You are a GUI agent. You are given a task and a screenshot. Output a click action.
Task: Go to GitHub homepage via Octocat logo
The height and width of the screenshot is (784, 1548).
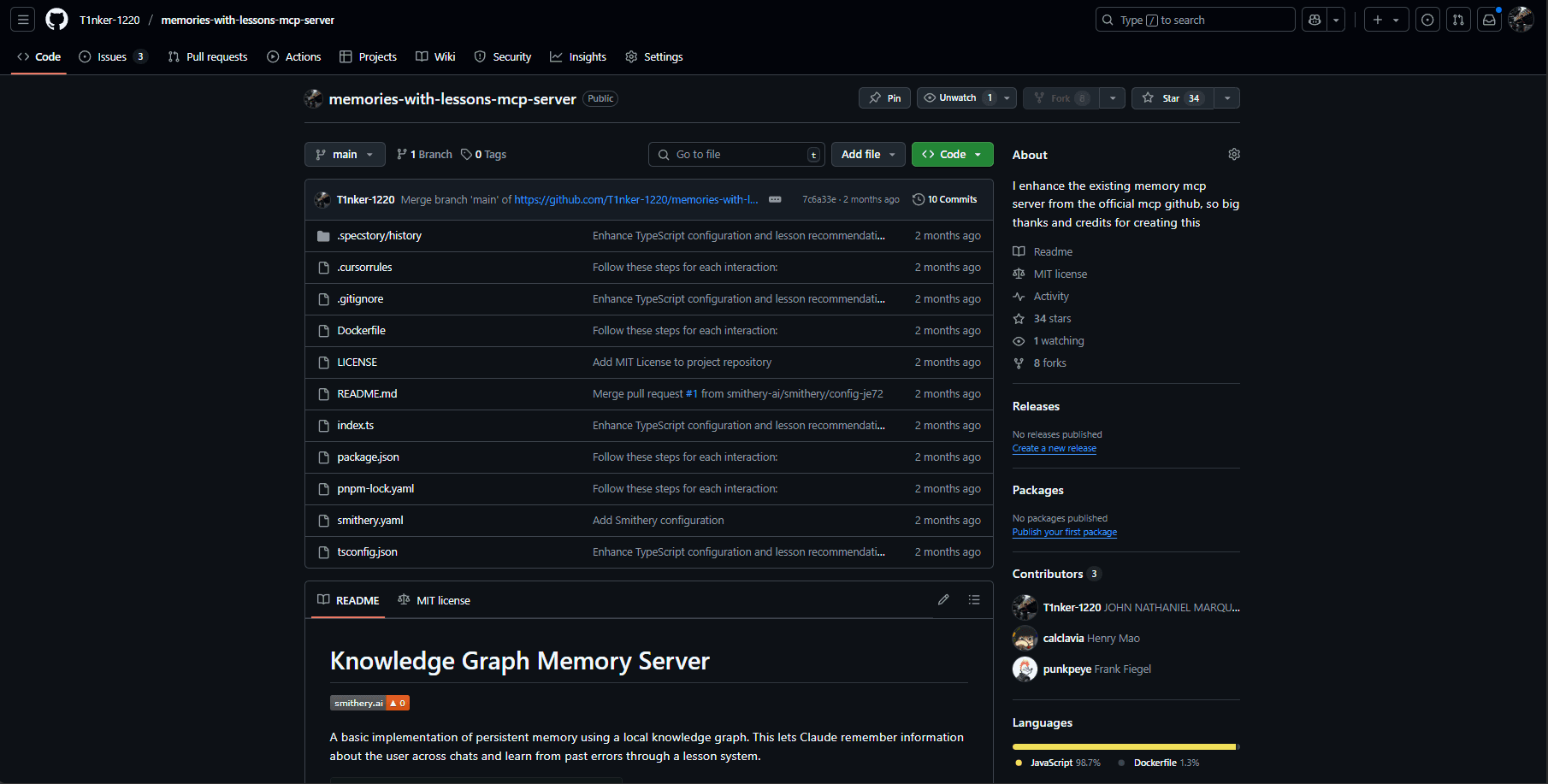pos(56,20)
